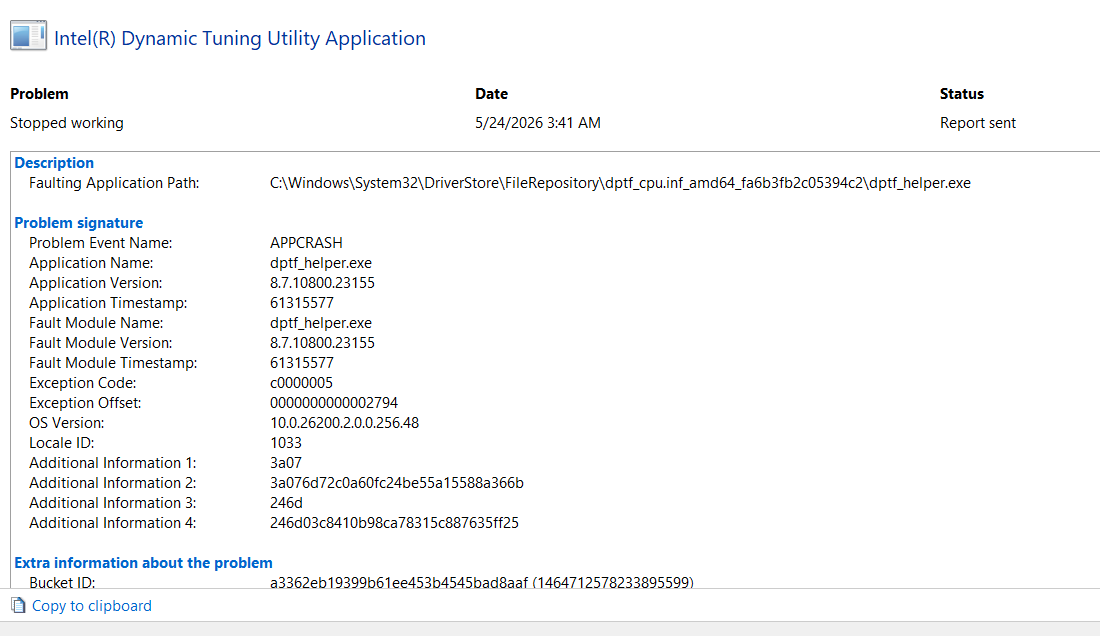This screenshot has height=636, width=1100.
Task: Select the offset value 0000000000002794
Action: click(334, 403)
